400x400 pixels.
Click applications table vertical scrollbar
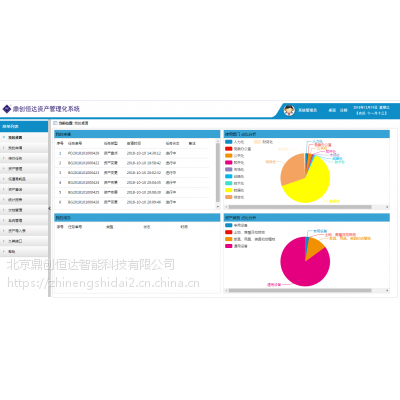point(218,172)
